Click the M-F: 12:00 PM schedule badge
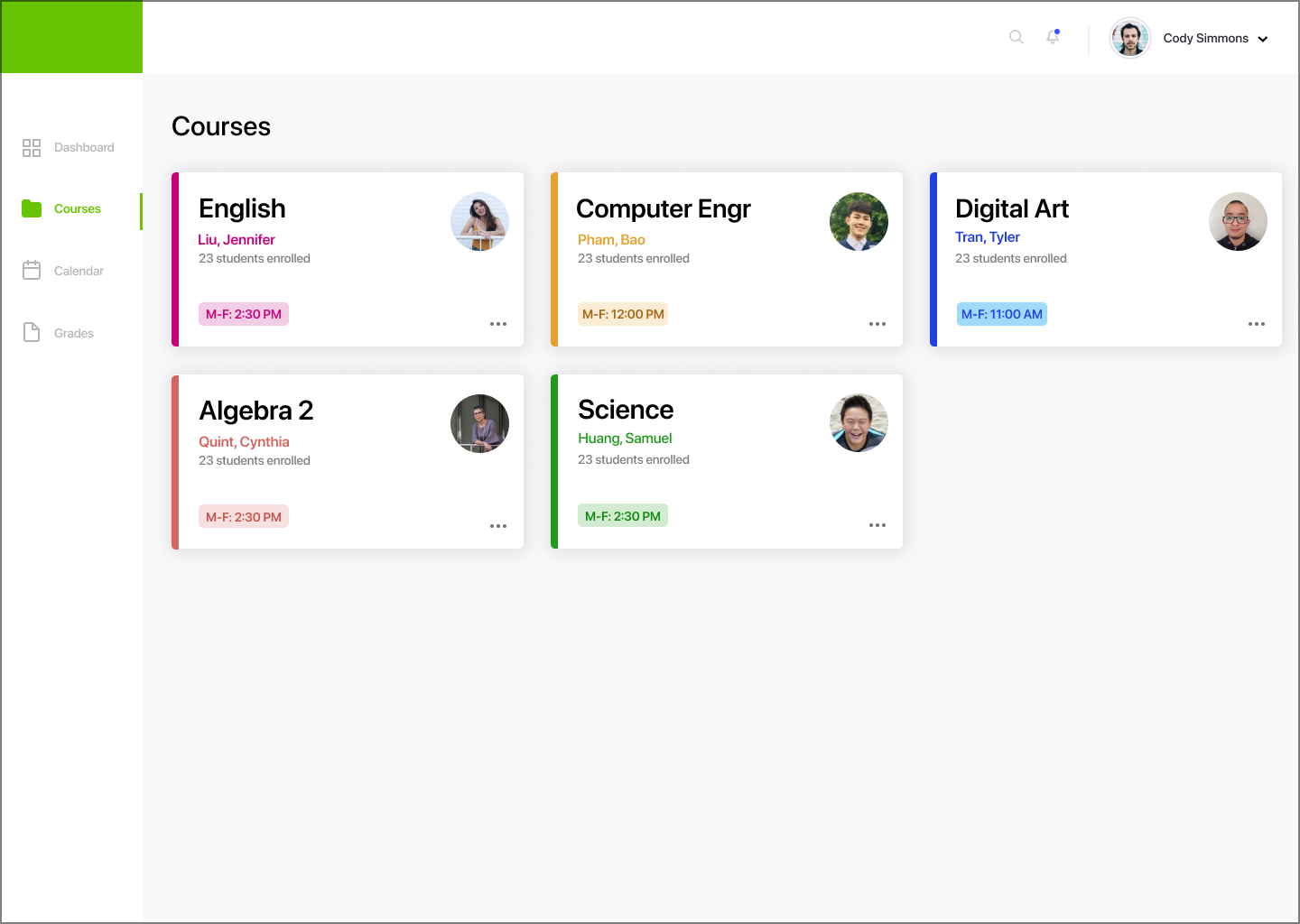Screen dimensions: 1300x924 click(623, 314)
